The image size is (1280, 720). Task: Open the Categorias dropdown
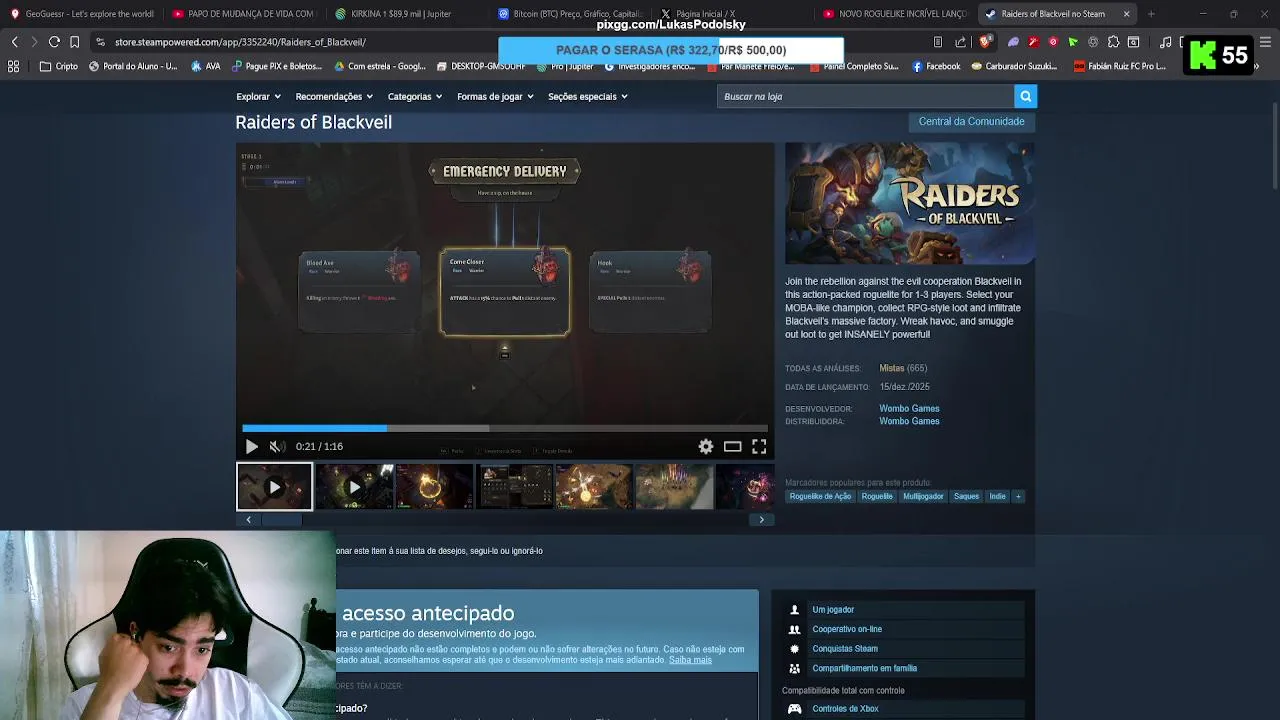(415, 97)
